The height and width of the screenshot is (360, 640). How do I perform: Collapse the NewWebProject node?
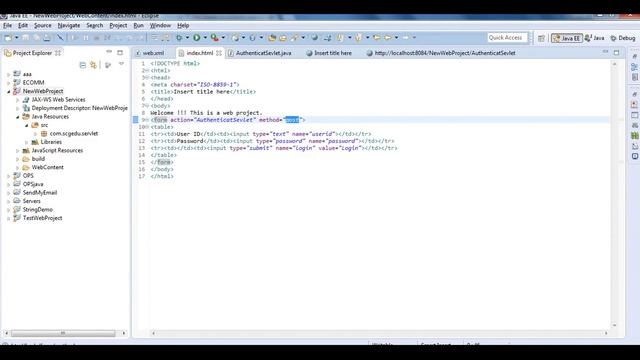[x=9, y=91]
